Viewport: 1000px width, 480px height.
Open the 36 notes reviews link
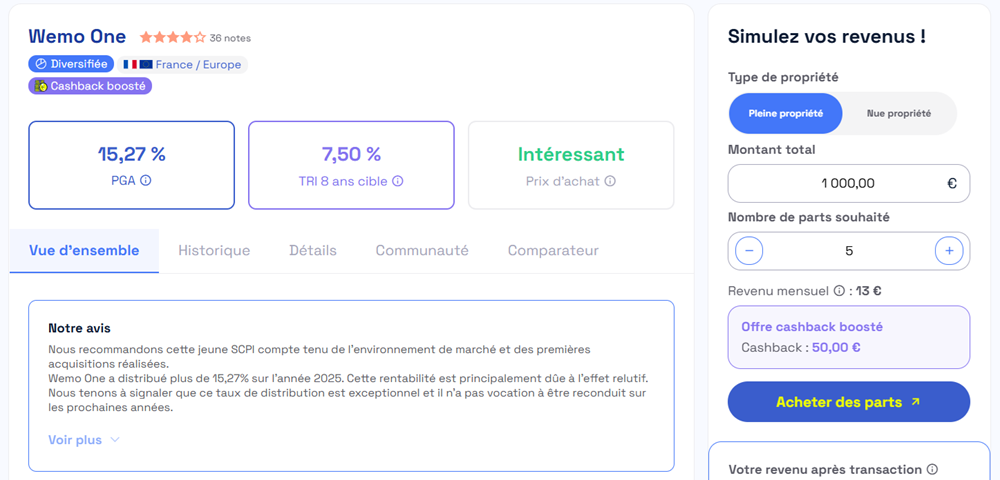[230, 38]
